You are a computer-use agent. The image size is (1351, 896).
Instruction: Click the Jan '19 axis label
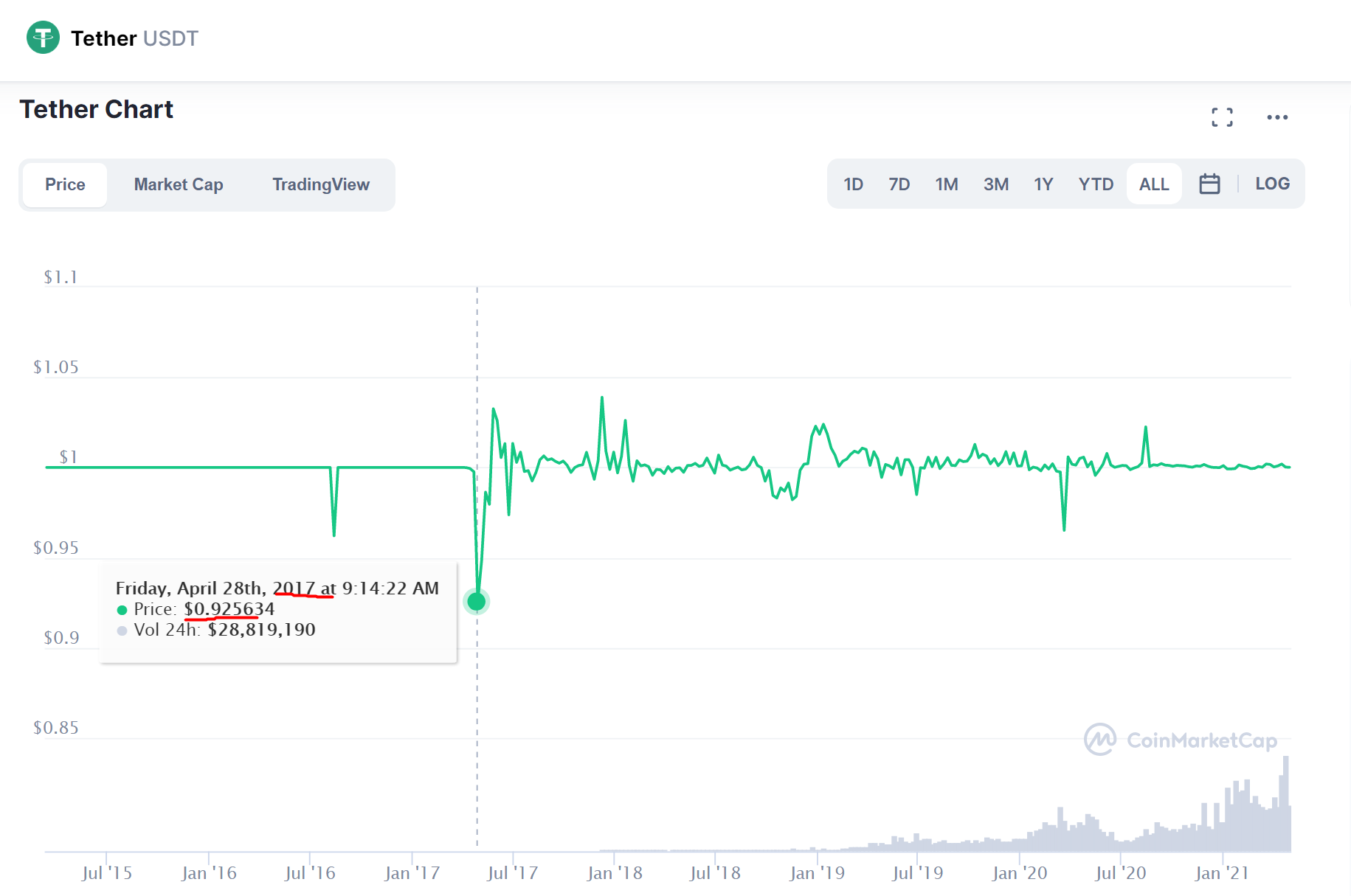pos(817,873)
